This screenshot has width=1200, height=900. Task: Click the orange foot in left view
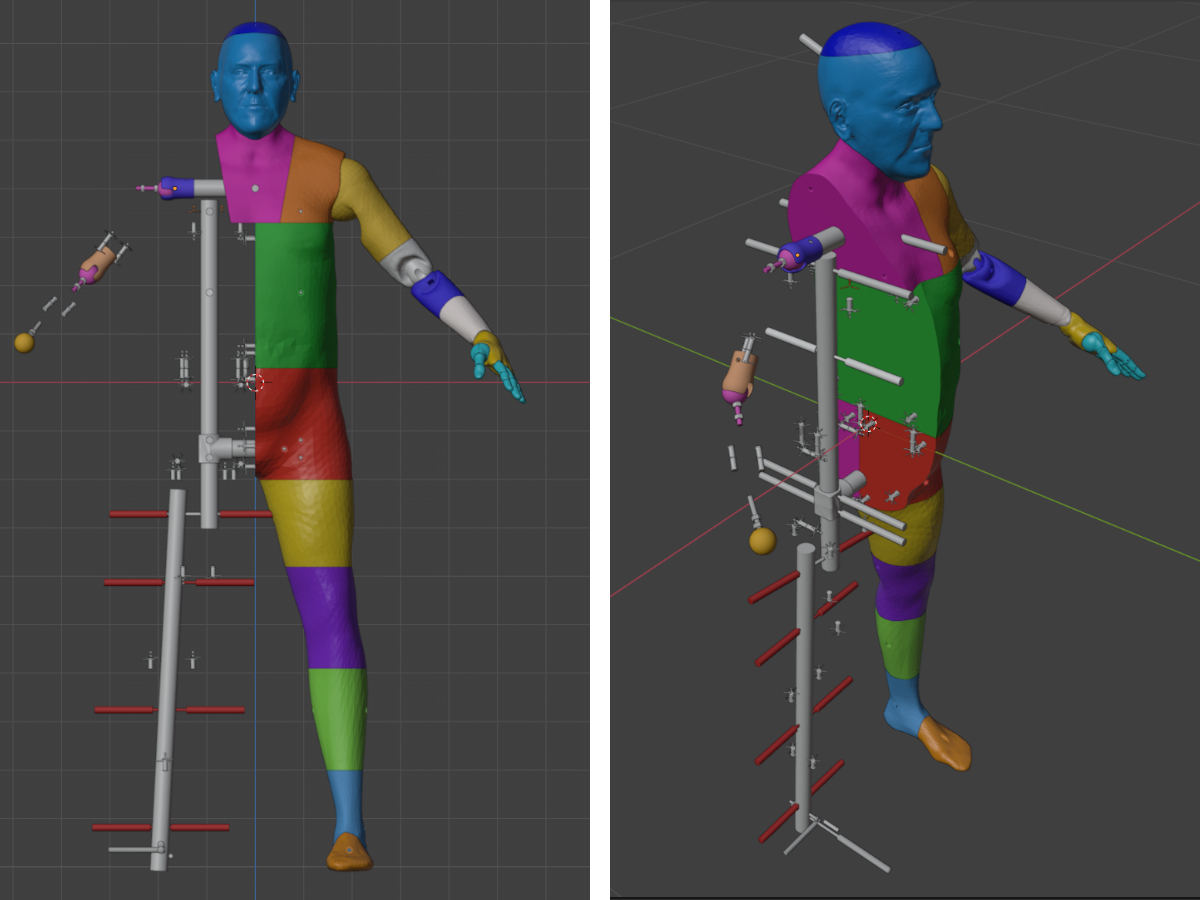tap(349, 852)
